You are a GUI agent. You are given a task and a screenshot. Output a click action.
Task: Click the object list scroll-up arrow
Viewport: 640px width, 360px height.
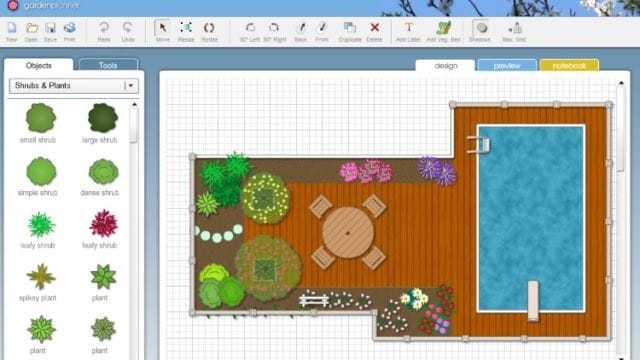click(134, 105)
